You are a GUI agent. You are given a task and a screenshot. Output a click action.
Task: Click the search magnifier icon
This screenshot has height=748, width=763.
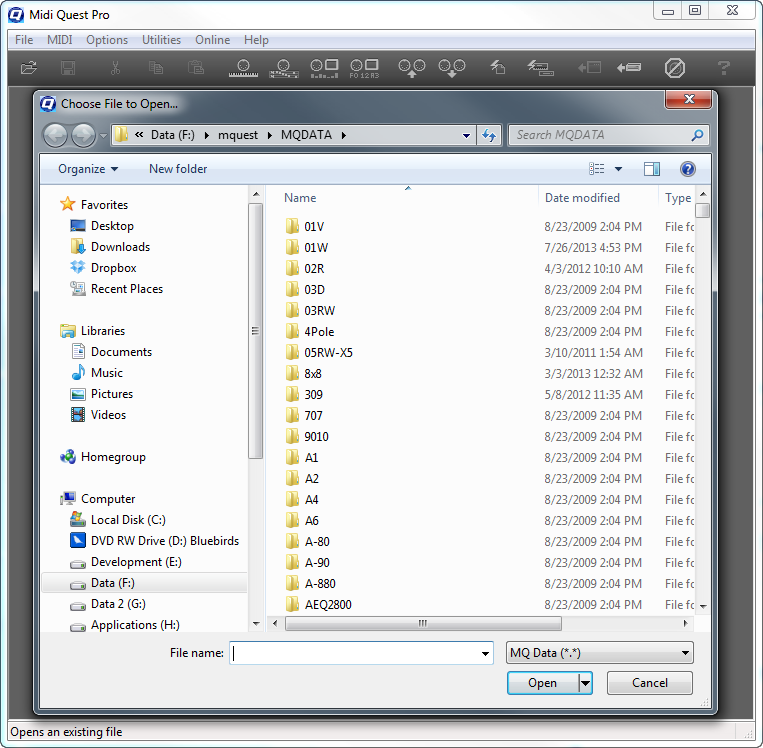[x=697, y=135]
